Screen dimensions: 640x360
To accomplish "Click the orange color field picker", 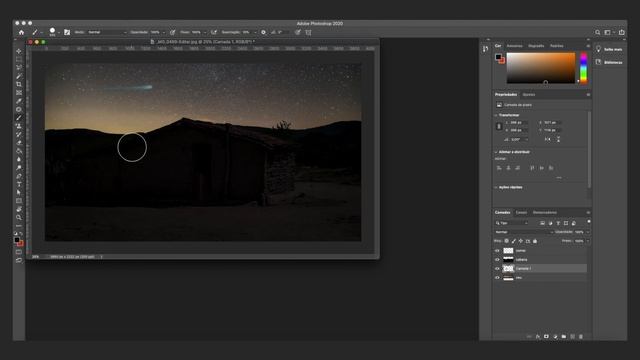I will [x=541, y=68].
